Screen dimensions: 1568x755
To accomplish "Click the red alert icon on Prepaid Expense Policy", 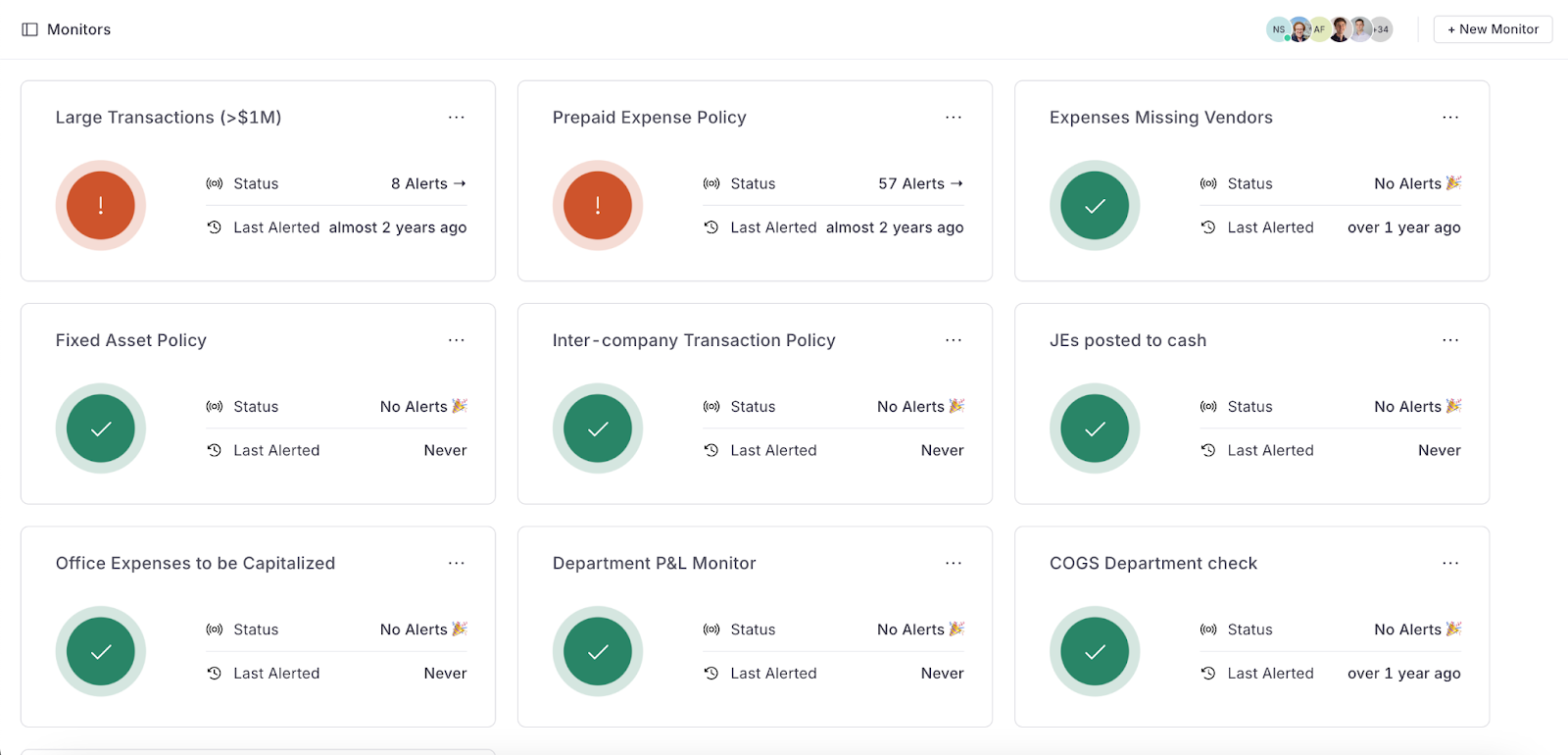I will [598, 205].
